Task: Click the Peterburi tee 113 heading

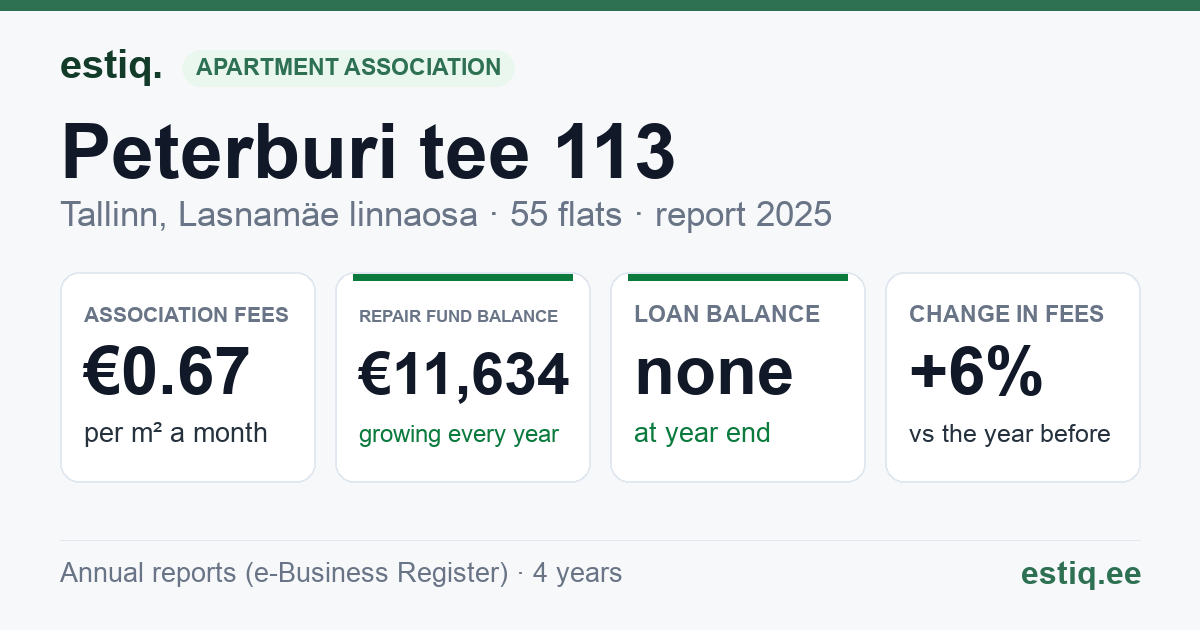Action: pos(368,153)
